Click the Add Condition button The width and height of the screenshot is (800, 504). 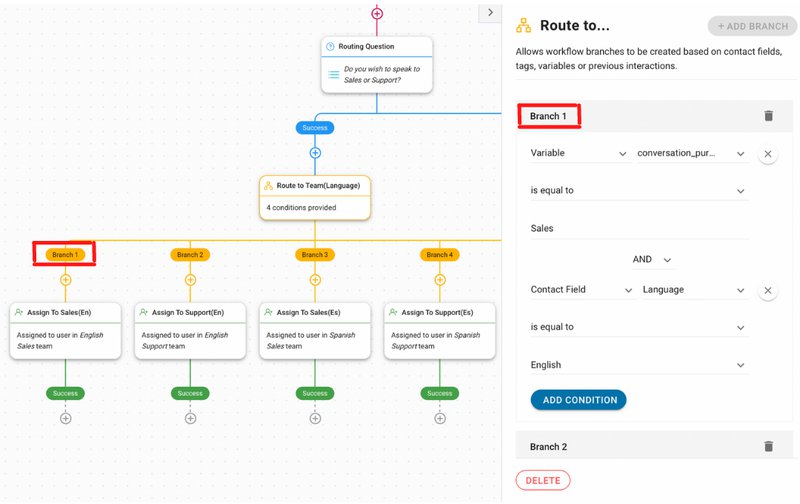point(578,400)
